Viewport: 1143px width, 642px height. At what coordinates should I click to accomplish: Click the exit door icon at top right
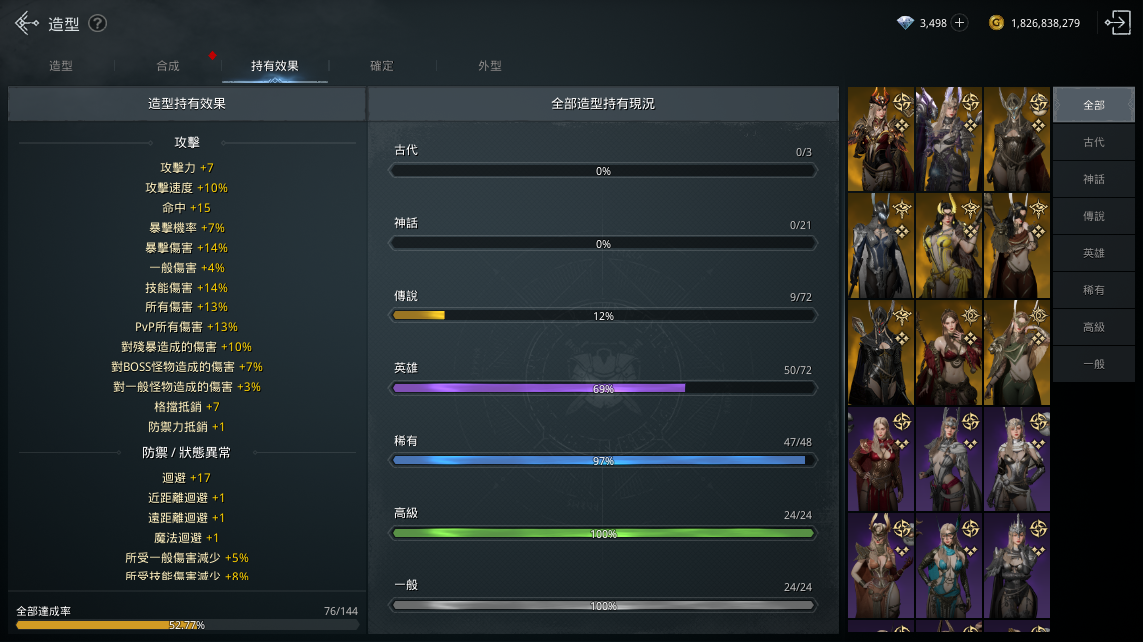point(1117,23)
